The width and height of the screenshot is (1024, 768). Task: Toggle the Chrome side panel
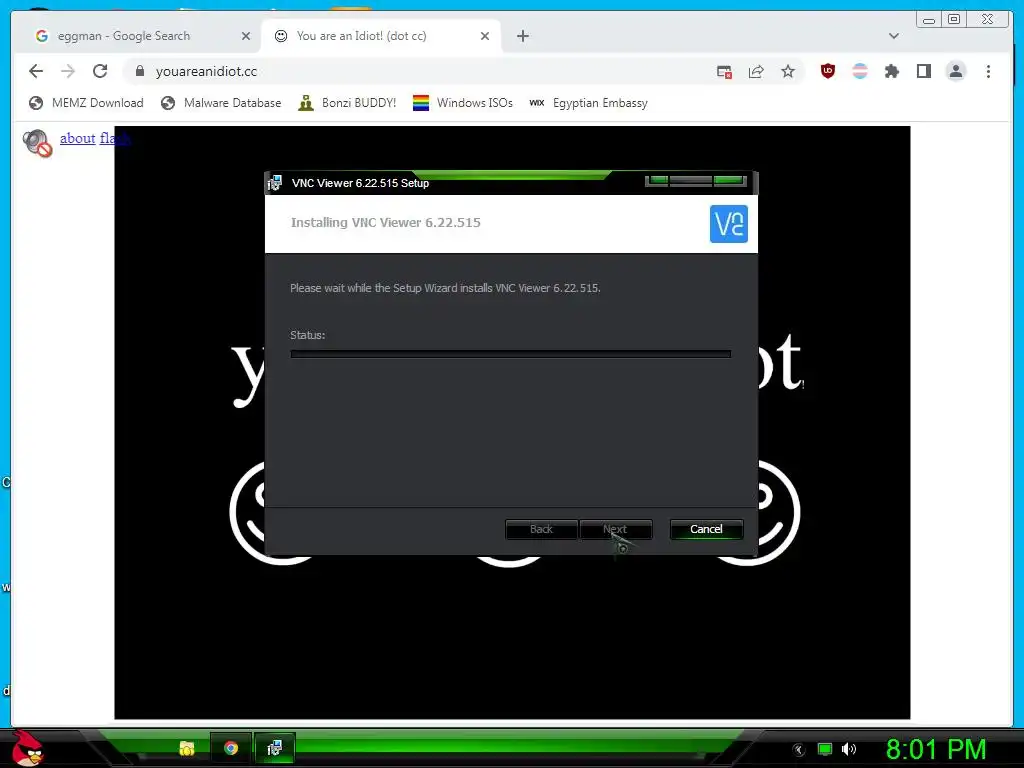point(923,71)
